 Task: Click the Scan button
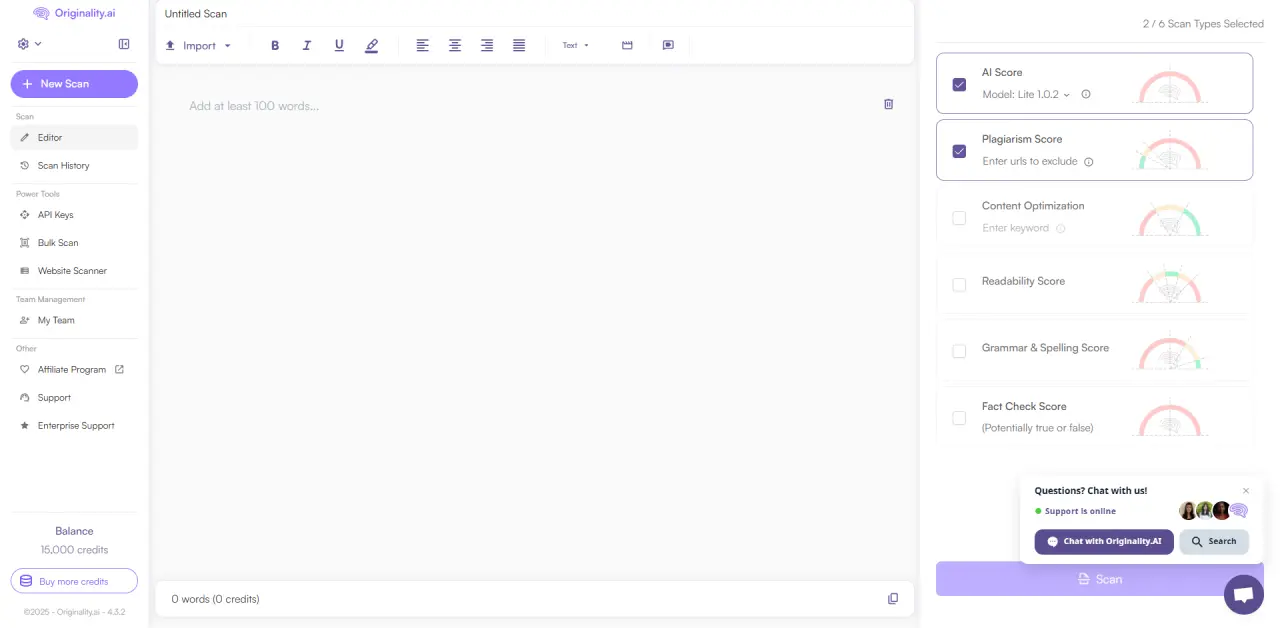1100,579
